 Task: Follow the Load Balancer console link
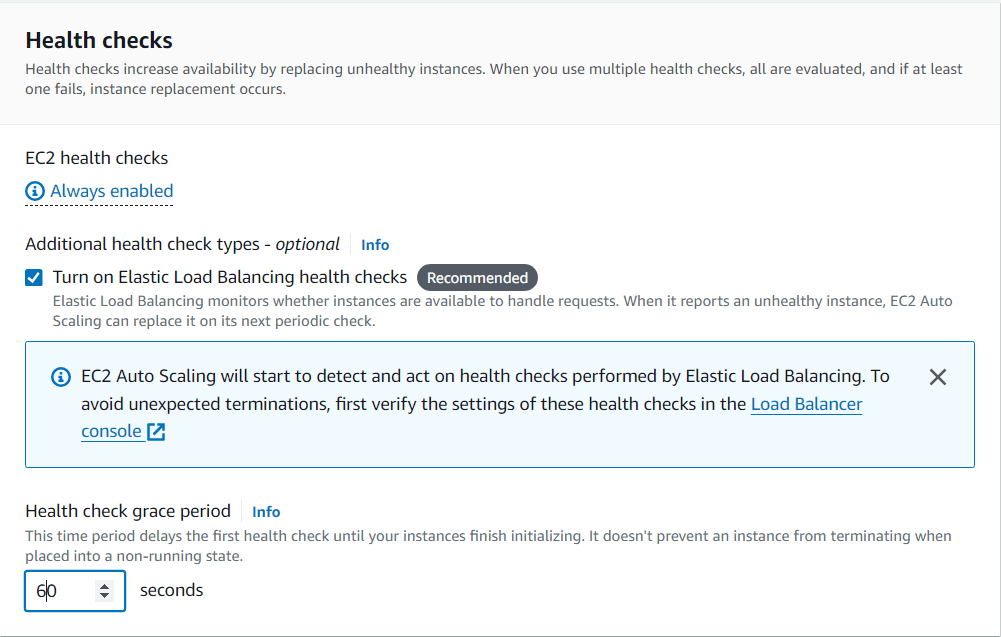click(x=807, y=404)
